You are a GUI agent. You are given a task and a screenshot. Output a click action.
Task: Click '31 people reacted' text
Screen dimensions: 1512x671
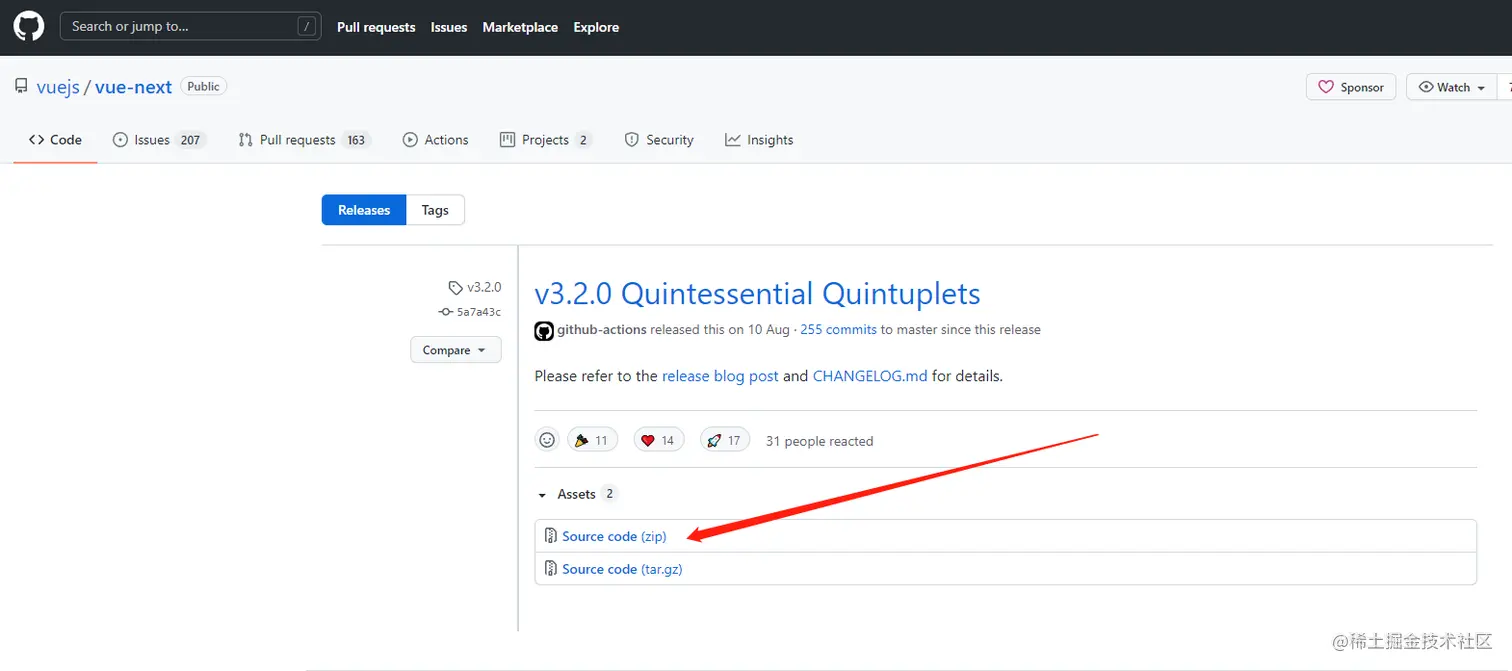point(819,441)
